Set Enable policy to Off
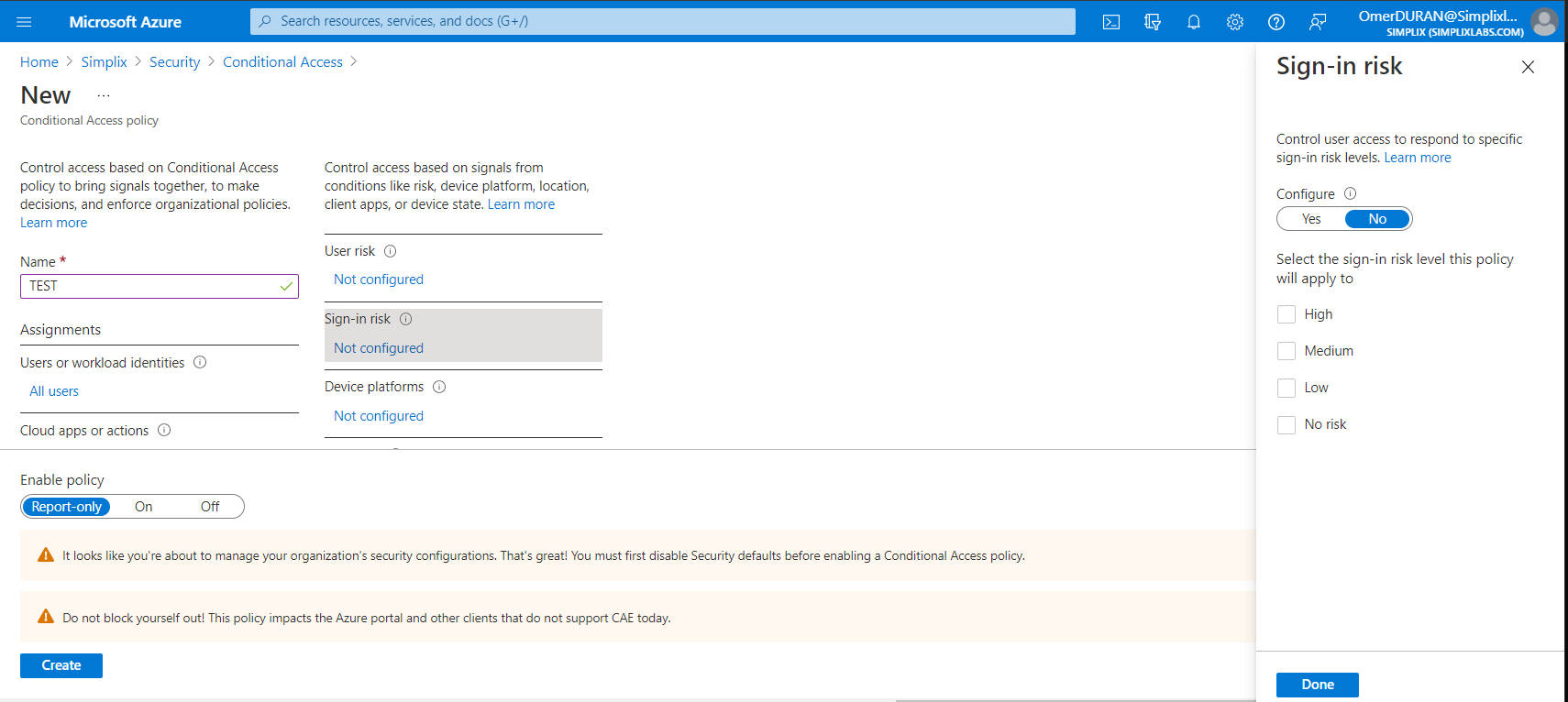Viewport: 1568px width, 702px height. 210,507
